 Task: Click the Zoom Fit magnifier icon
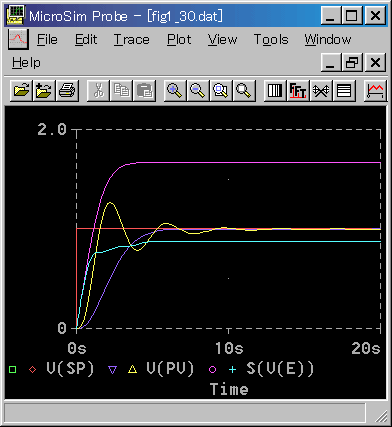pyautogui.click(x=244, y=90)
